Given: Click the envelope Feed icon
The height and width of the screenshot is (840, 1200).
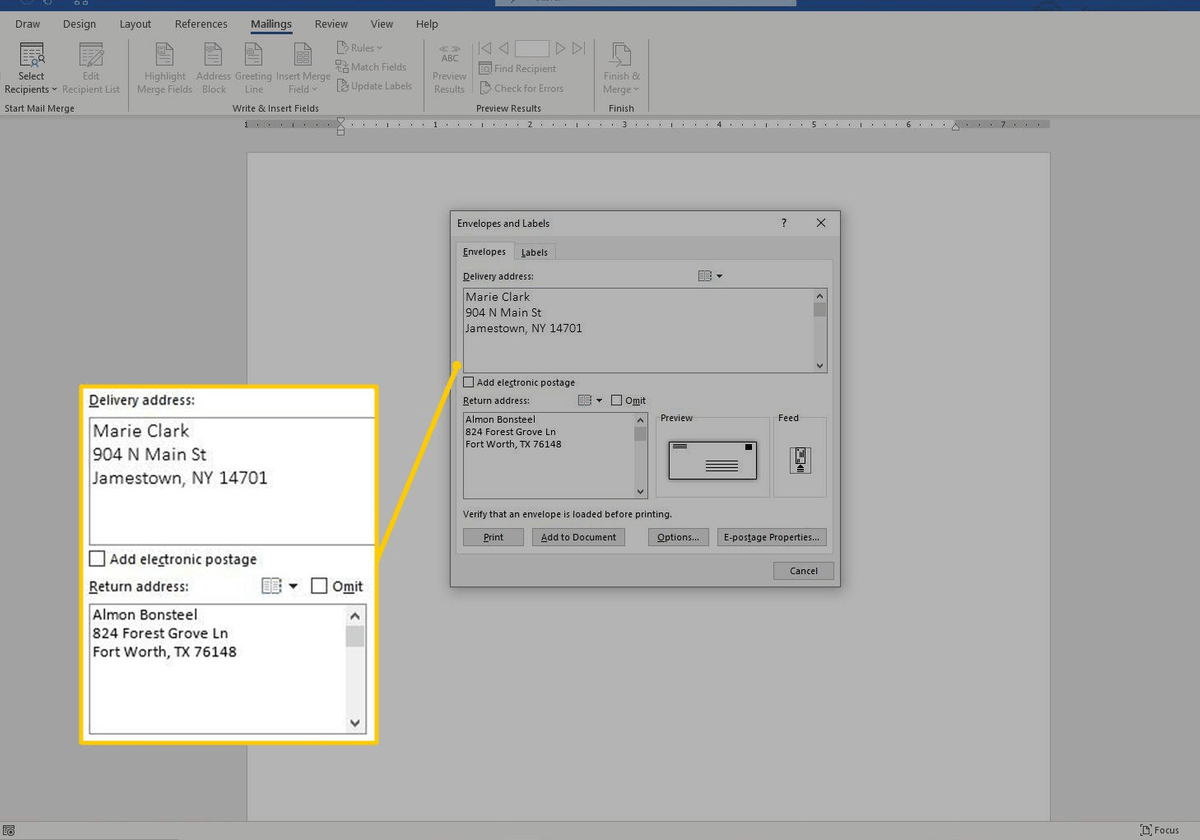Looking at the screenshot, I should tap(800, 460).
